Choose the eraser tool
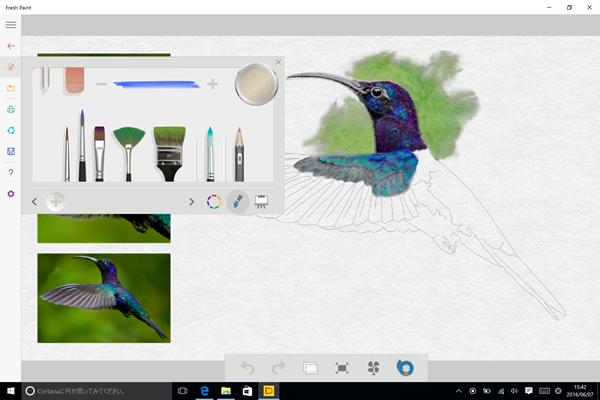 pyautogui.click(x=74, y=80)
